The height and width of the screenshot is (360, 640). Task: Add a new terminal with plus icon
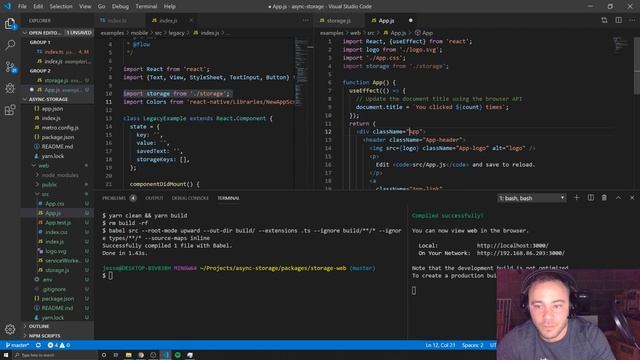576,198
